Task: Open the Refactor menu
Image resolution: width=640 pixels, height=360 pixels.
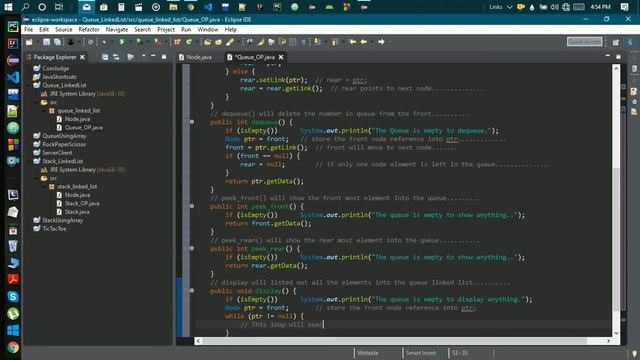Action: click(x=89, y=29)
